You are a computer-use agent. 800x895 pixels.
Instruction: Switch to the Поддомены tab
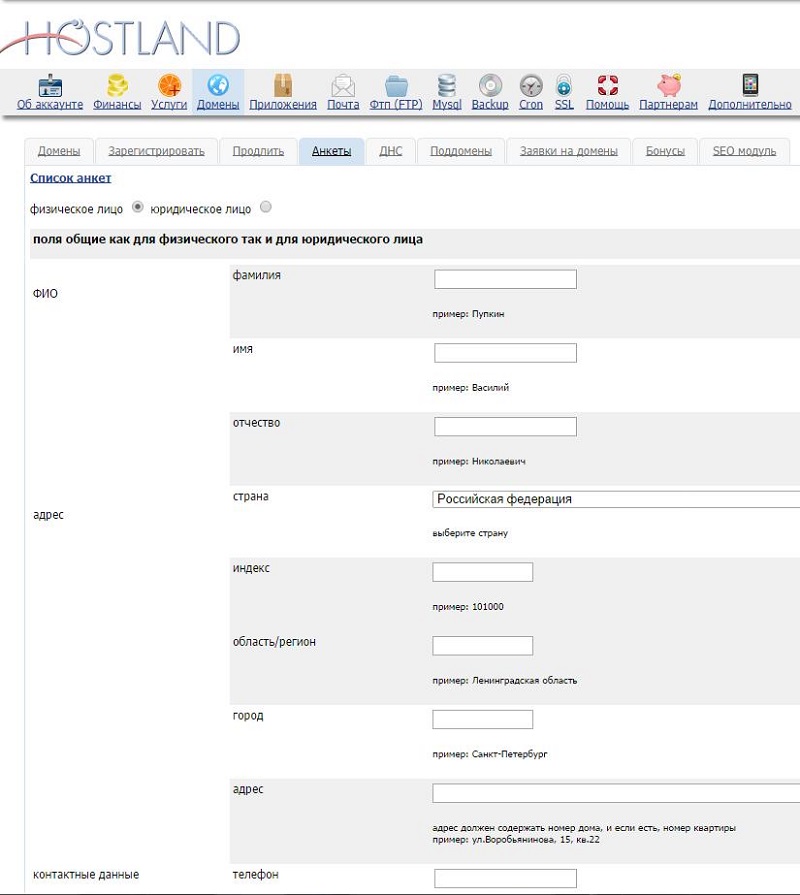[461, 151]
